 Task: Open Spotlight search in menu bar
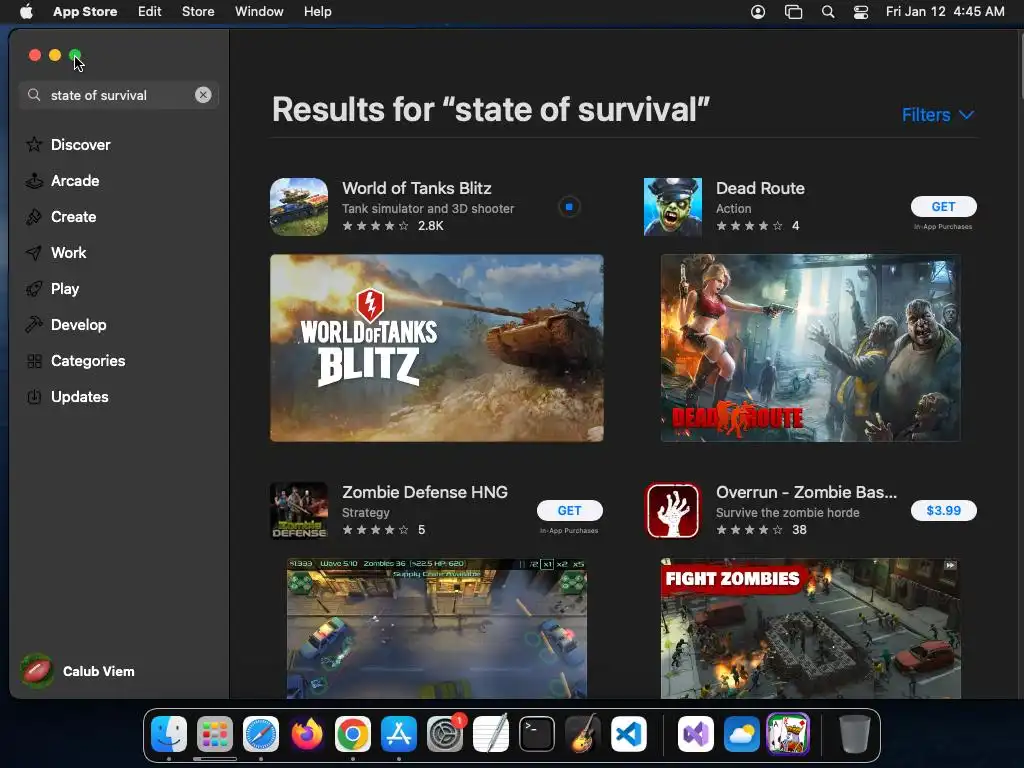(x=827, y=12)
